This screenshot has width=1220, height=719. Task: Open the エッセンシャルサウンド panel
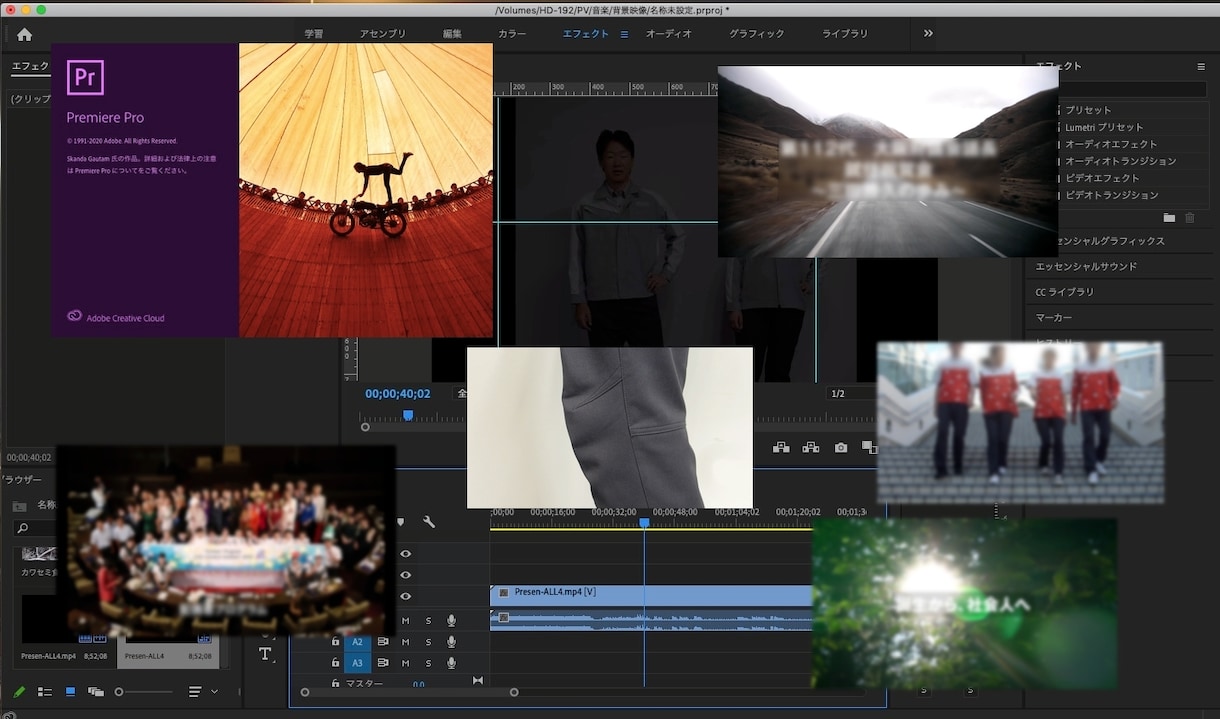coord(1086,267)
